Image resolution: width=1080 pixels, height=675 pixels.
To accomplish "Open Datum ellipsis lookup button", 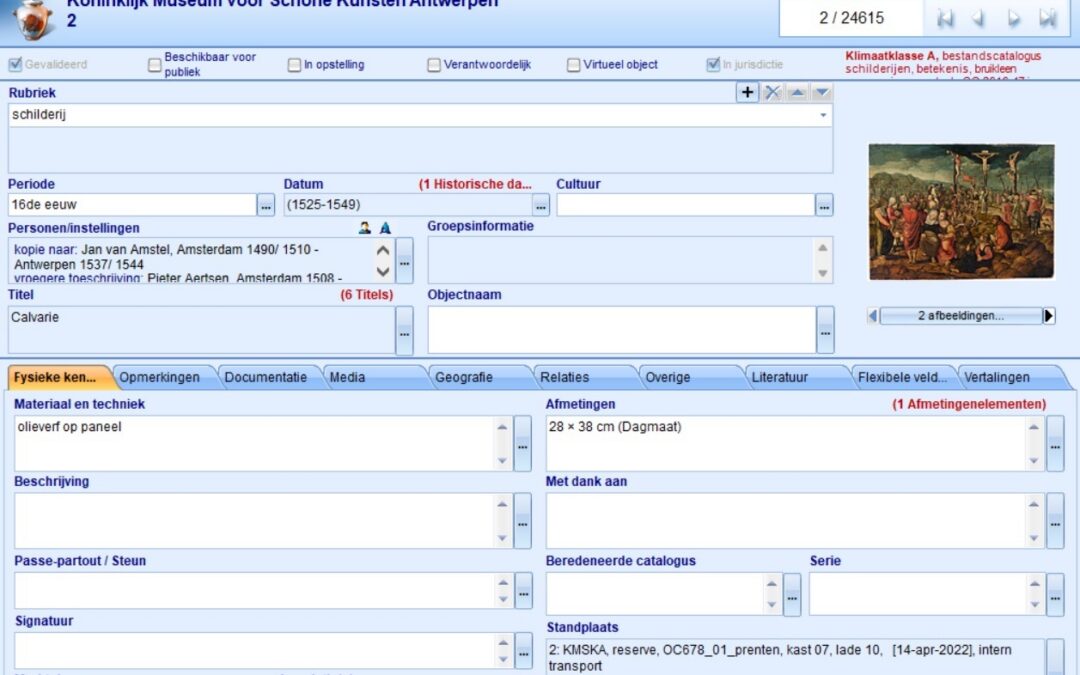I will [x=541, y=205].
